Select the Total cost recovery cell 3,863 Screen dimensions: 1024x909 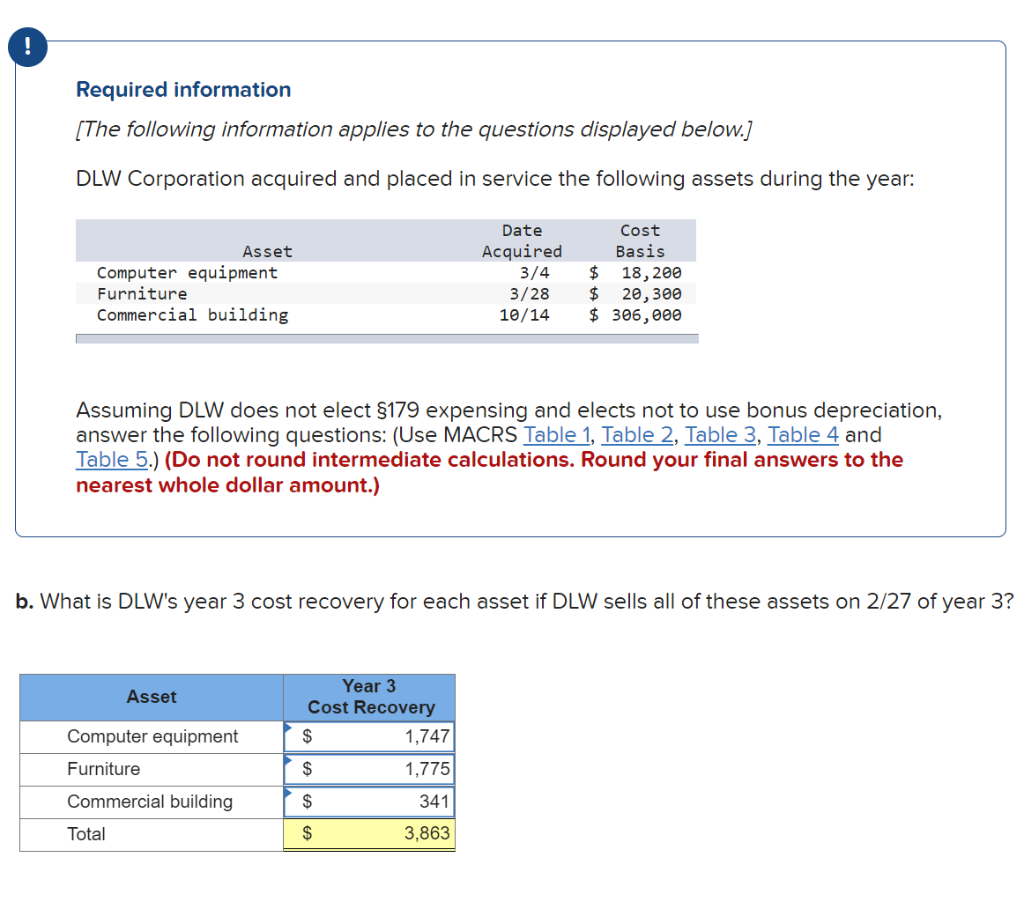coord(370,834)
